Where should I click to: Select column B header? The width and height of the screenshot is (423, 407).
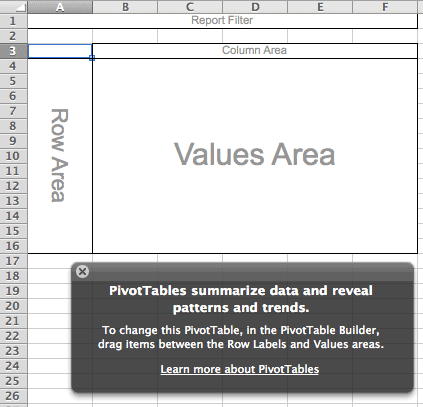[x=125, y=7]
